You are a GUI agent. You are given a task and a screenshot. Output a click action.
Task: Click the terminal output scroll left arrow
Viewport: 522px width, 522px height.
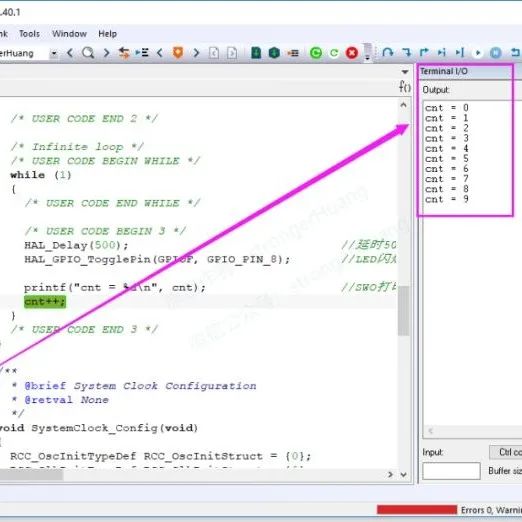430,431
